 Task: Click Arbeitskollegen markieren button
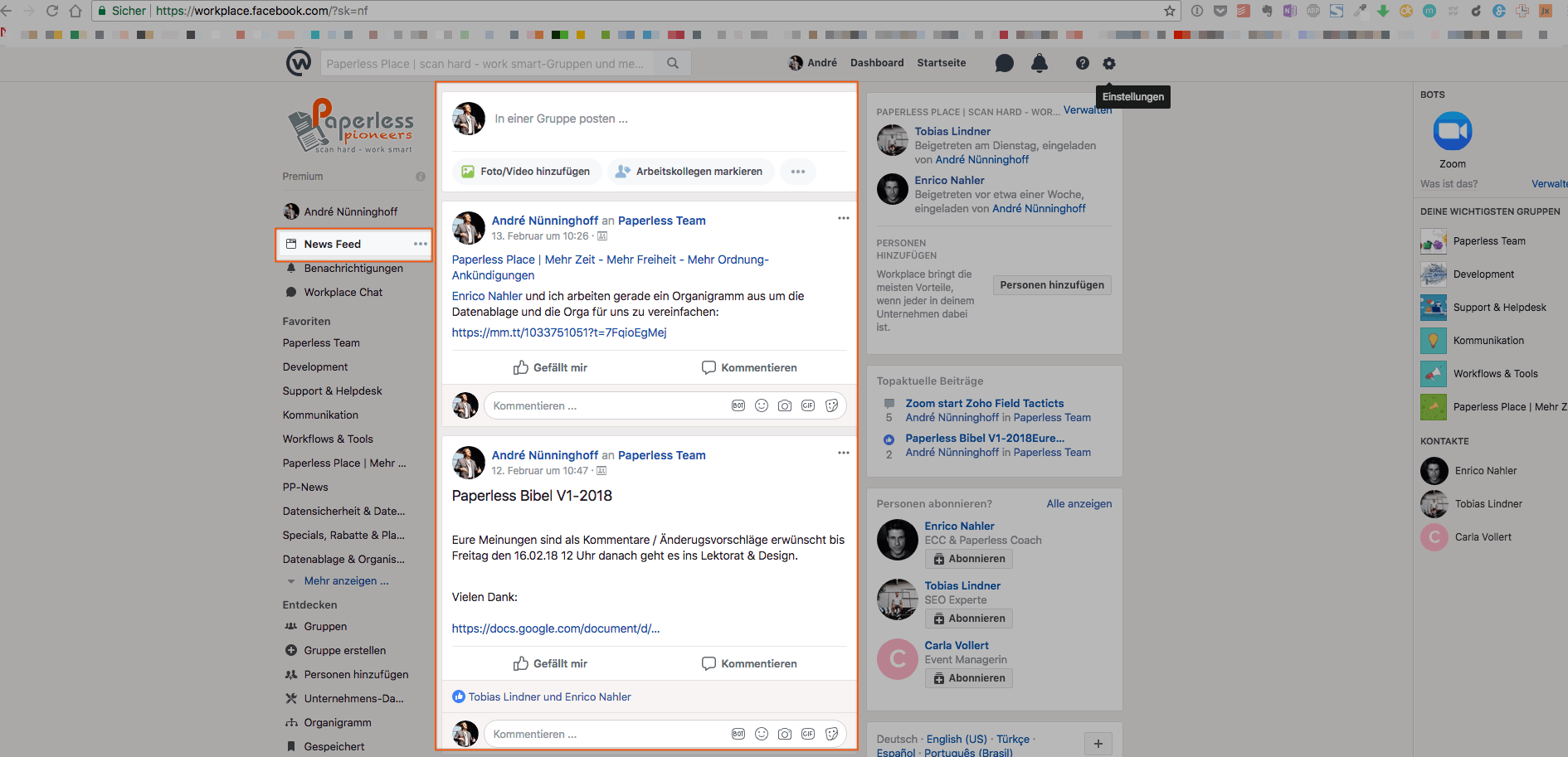click(x=689, y=172)
